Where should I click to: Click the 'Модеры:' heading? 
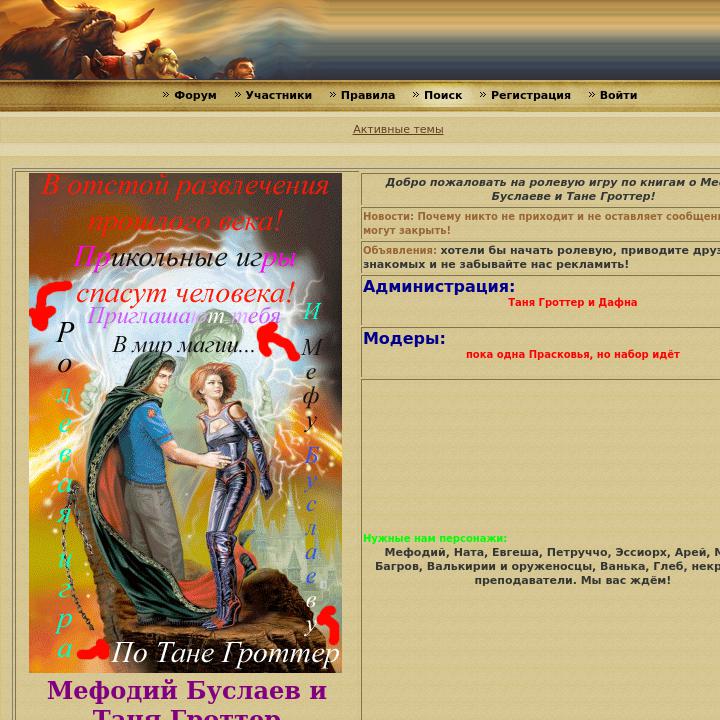coord(404,338)
